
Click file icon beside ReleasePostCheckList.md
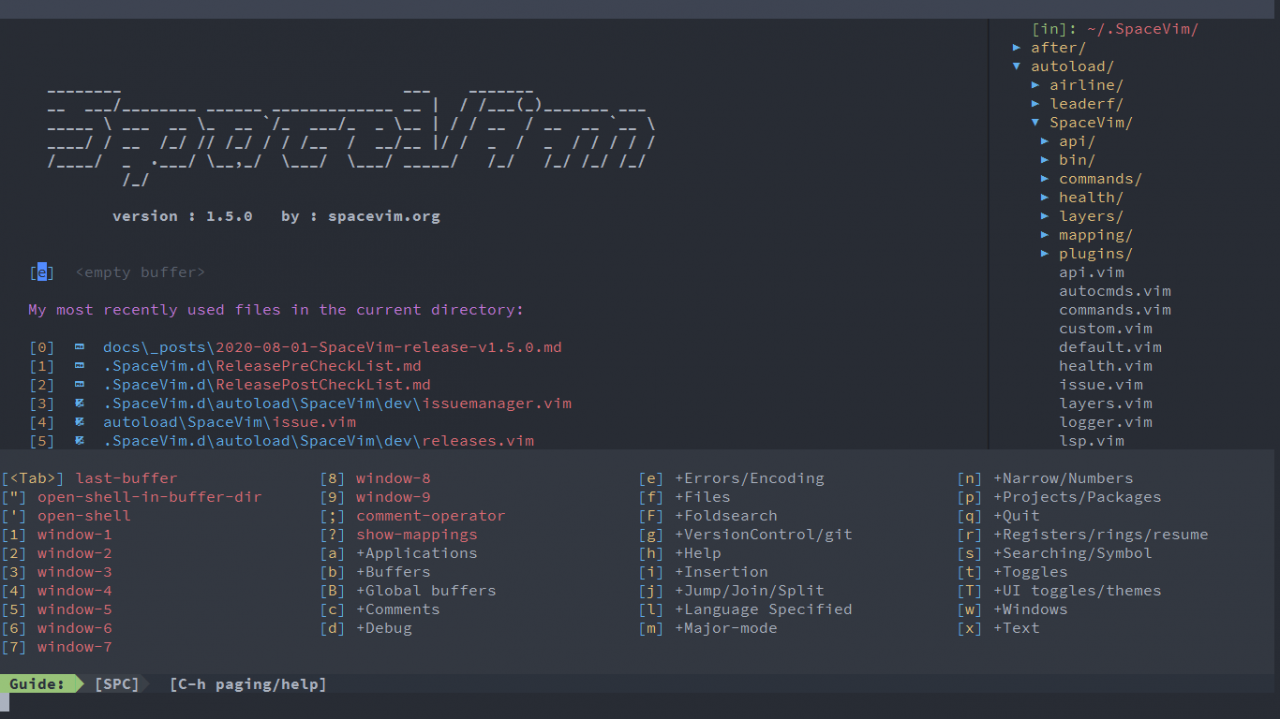(x=79, y=385)
